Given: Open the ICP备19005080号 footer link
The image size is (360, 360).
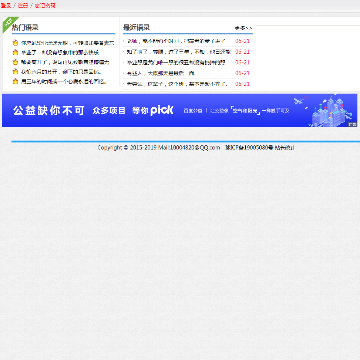Looking at the screenshot, I should [x=249, y=147].
